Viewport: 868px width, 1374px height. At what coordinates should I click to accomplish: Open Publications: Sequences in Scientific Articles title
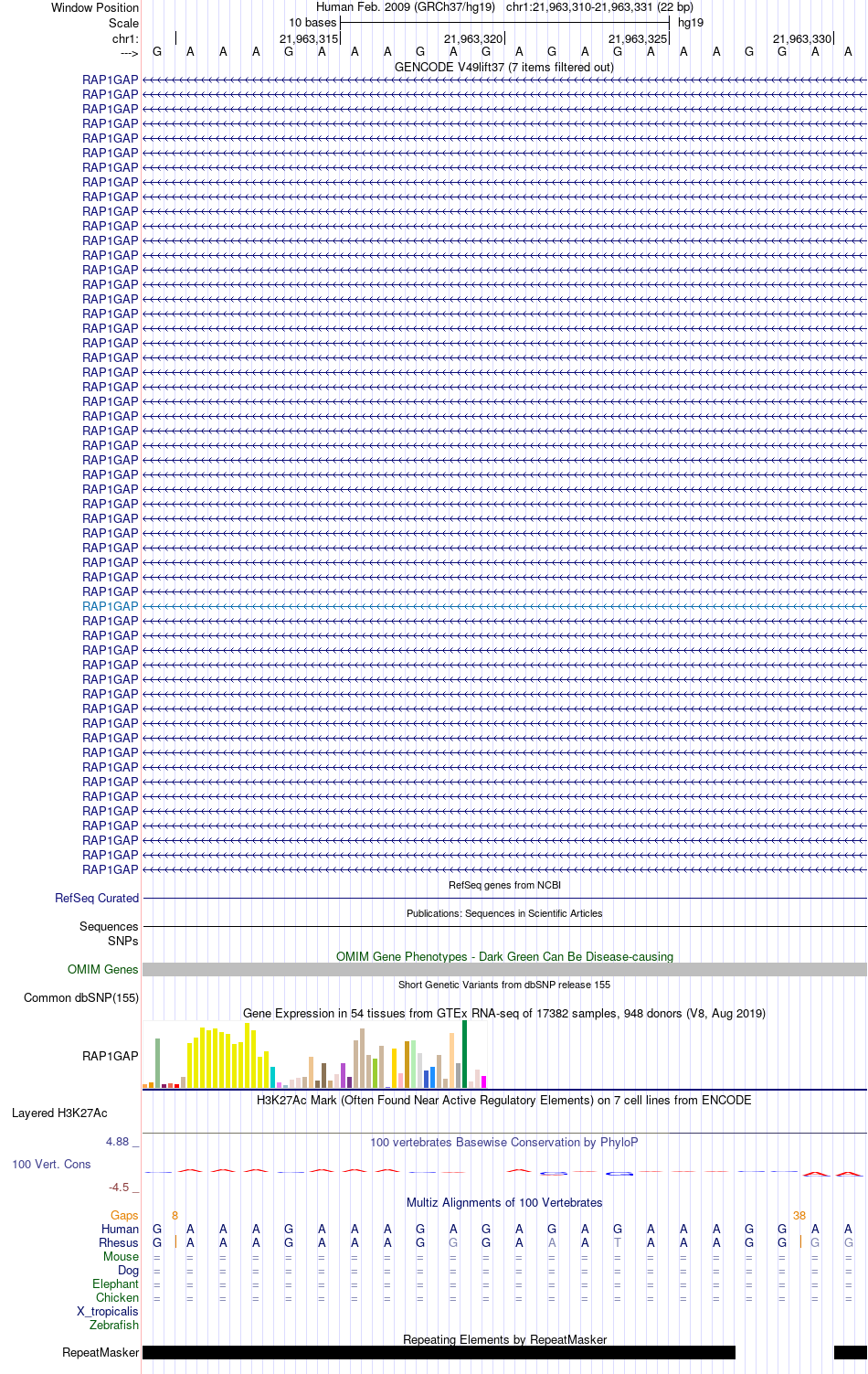[x=504, y=913]
